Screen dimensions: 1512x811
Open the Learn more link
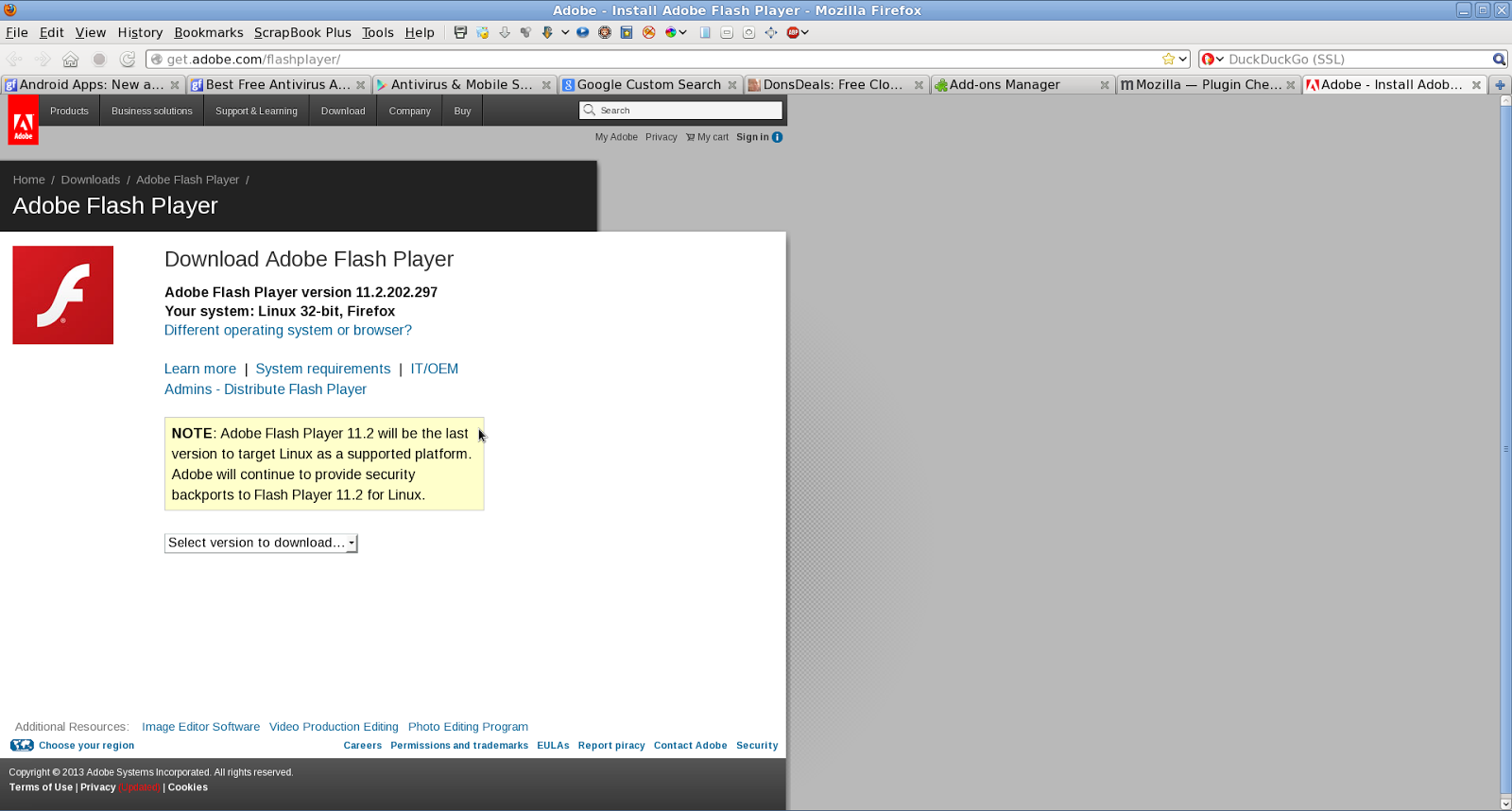click(x=200, y=369)
